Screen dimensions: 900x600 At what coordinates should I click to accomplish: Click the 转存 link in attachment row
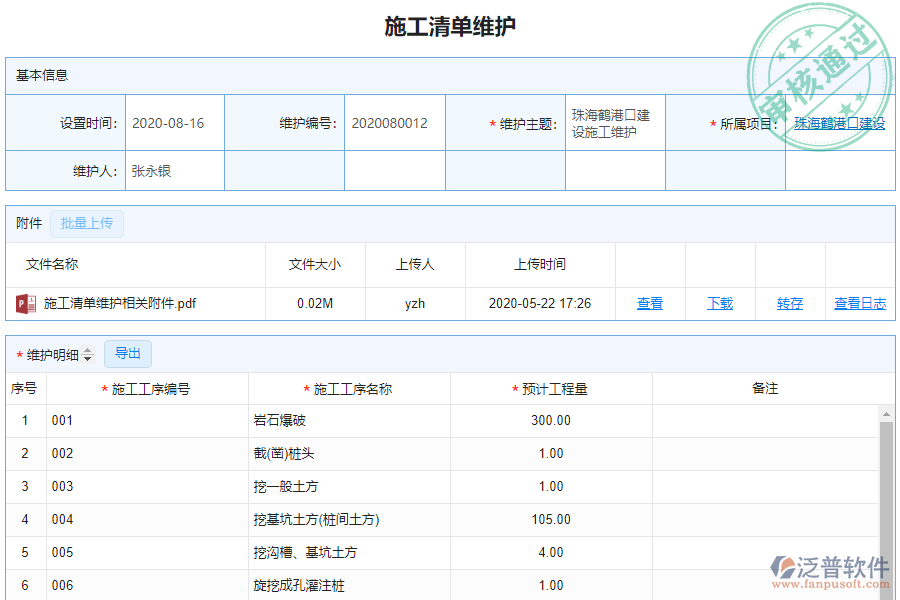790,303
